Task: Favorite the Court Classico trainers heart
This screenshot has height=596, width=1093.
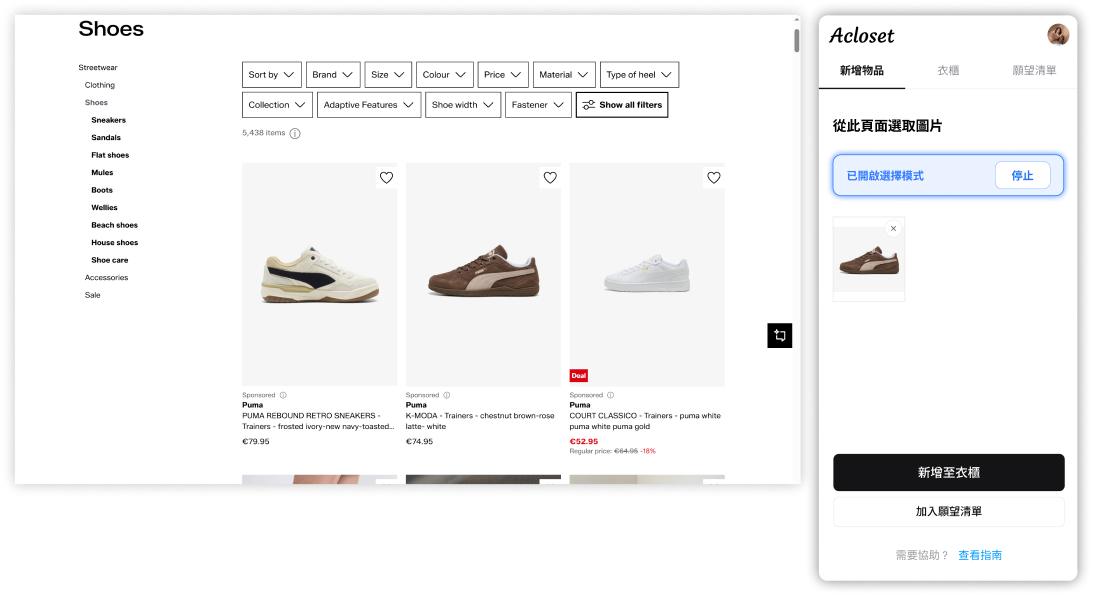Action: pos(714,178)
